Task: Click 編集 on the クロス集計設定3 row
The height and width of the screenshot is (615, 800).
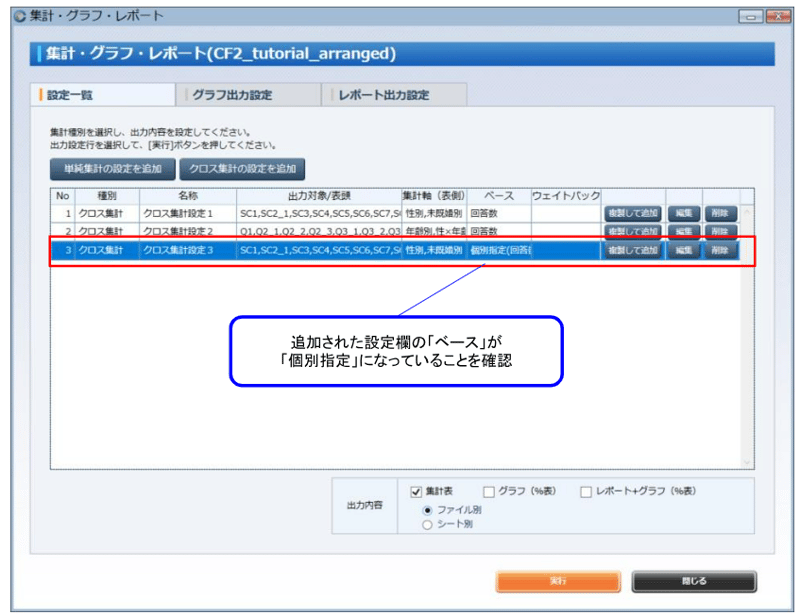Action: coord(685,247)
